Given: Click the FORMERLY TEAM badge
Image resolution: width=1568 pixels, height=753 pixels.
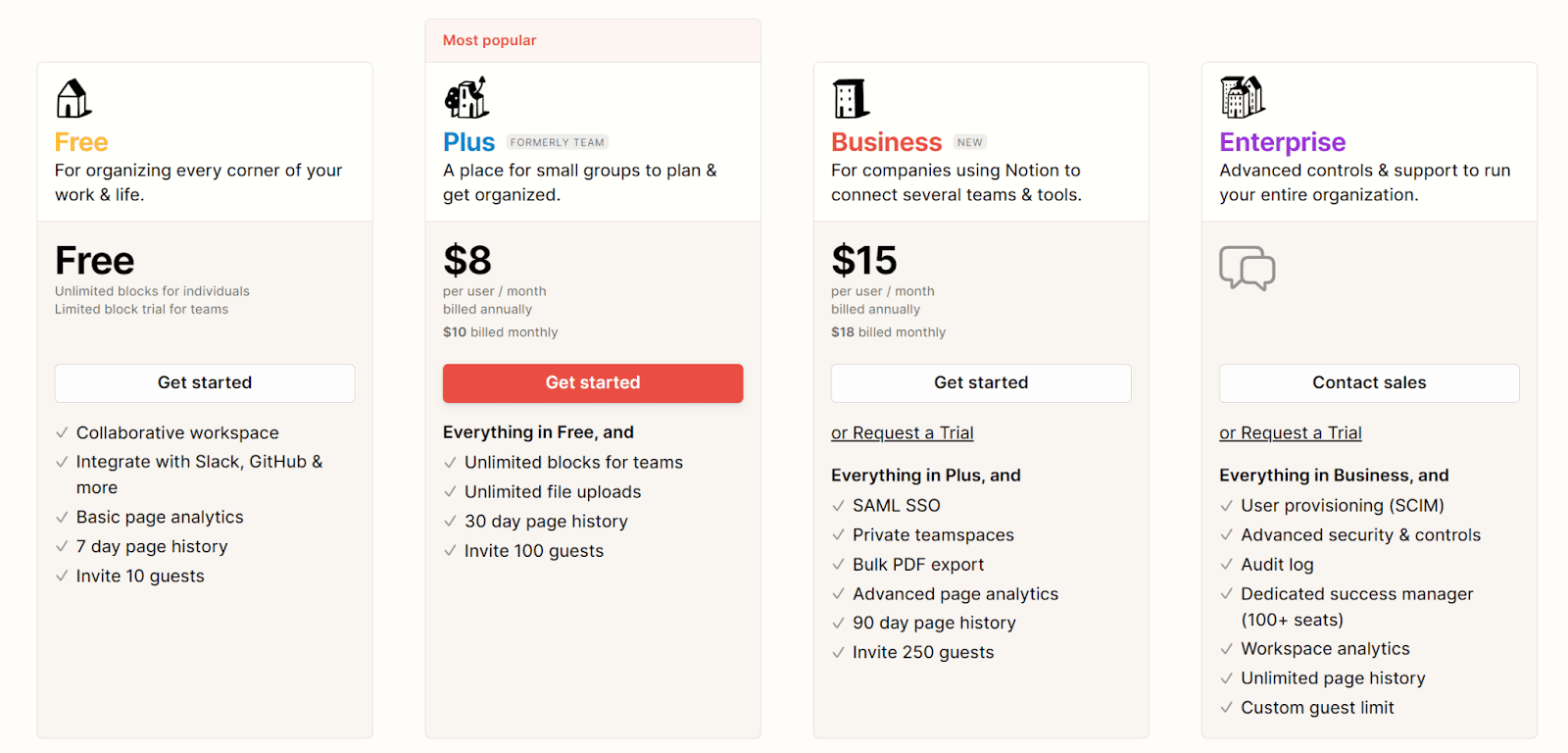Looking at the screenshot, I should (x=557, y=142).
